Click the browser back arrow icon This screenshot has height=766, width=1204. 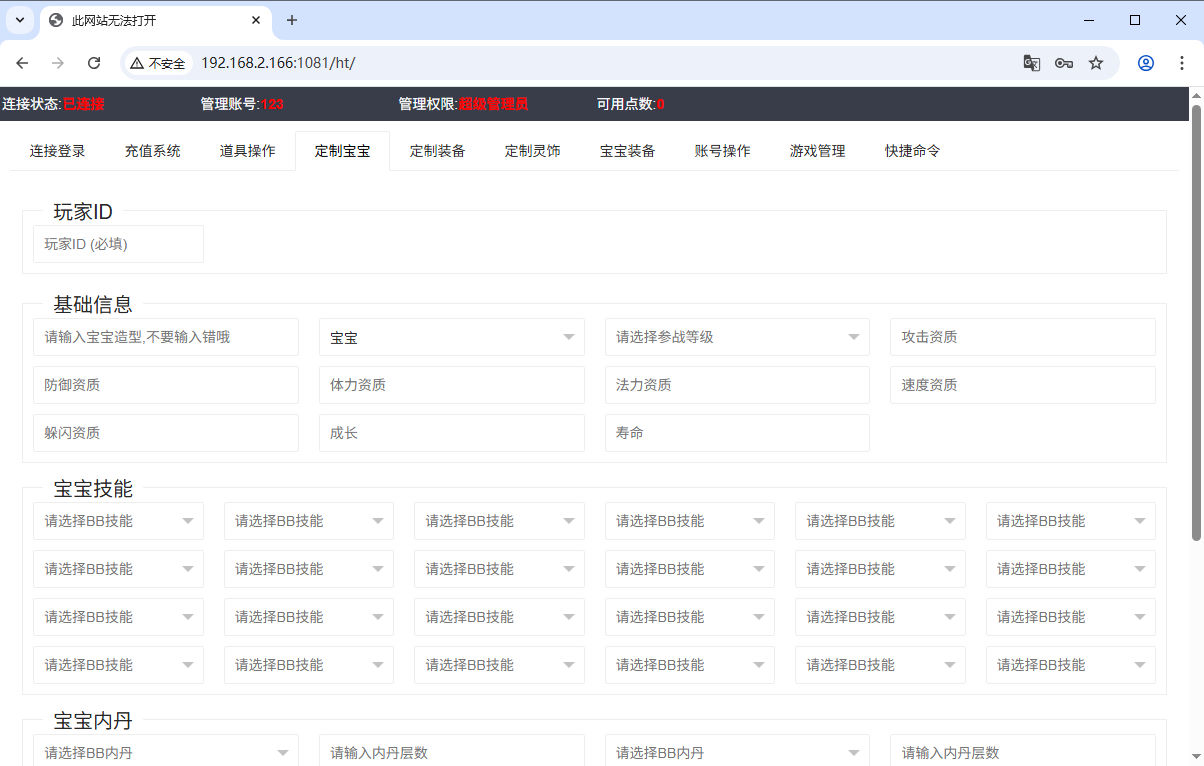click(22, 63)
